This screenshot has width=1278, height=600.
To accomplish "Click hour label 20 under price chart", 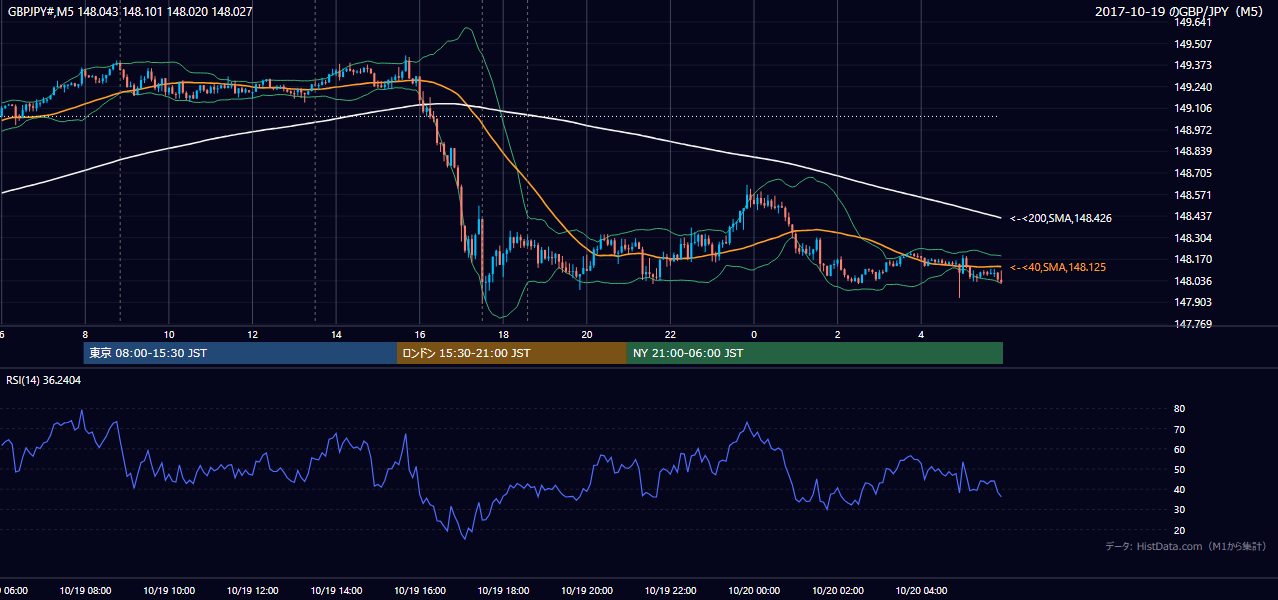I will pos(587,334).
